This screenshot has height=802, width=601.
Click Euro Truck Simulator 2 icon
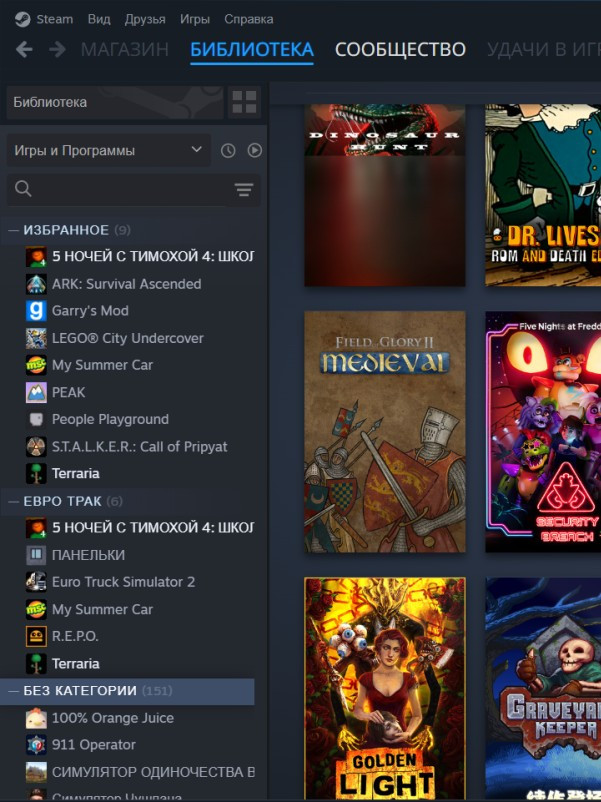(x=36, y=582)
